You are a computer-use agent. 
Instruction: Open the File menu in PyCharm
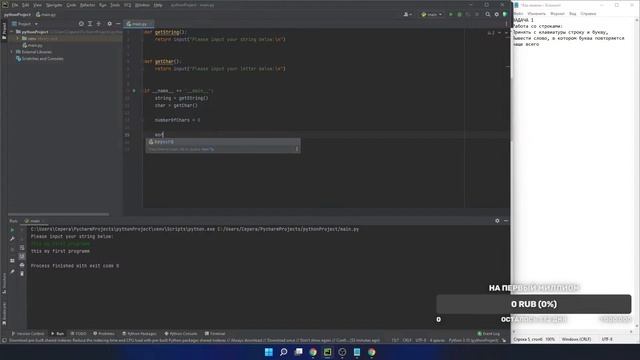coord(15,5)
